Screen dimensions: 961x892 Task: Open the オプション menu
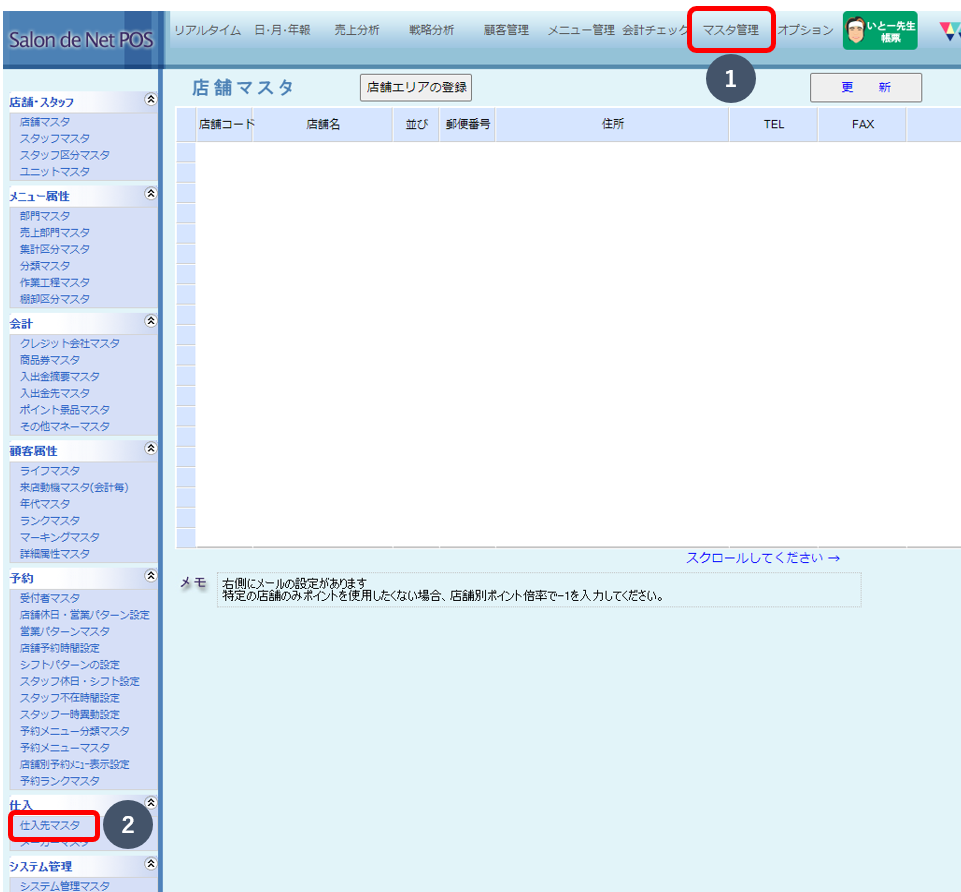tap(805, 30)
